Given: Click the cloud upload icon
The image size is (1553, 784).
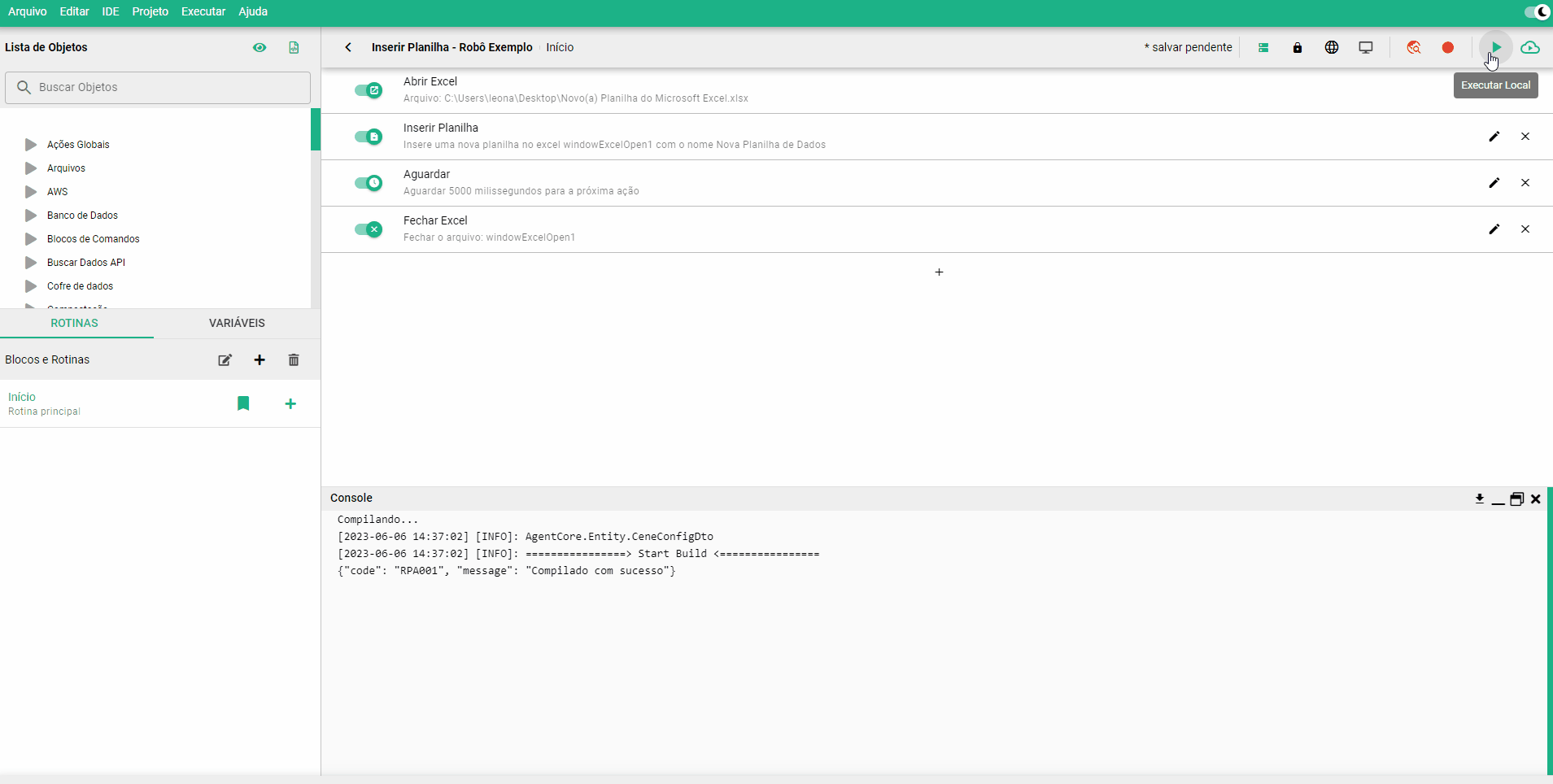Looking at the screenshot, I should click(1530, 47).
